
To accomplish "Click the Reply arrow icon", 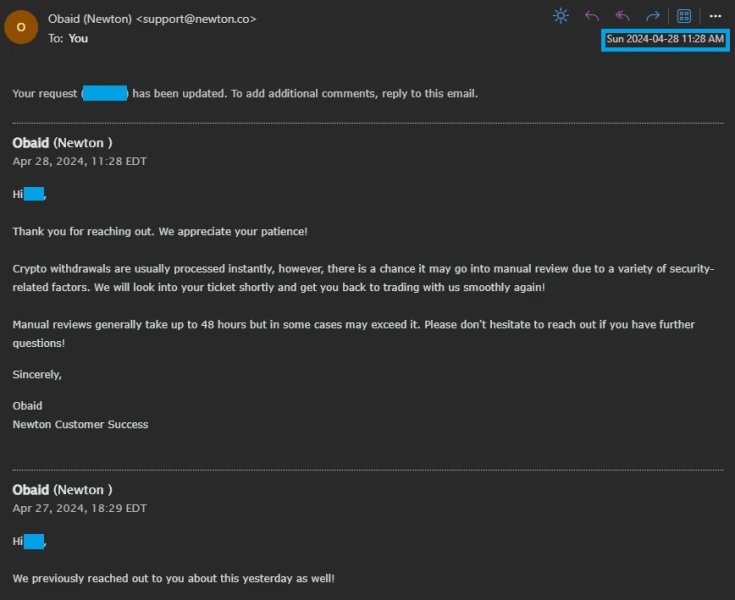I will click(592, 16).
